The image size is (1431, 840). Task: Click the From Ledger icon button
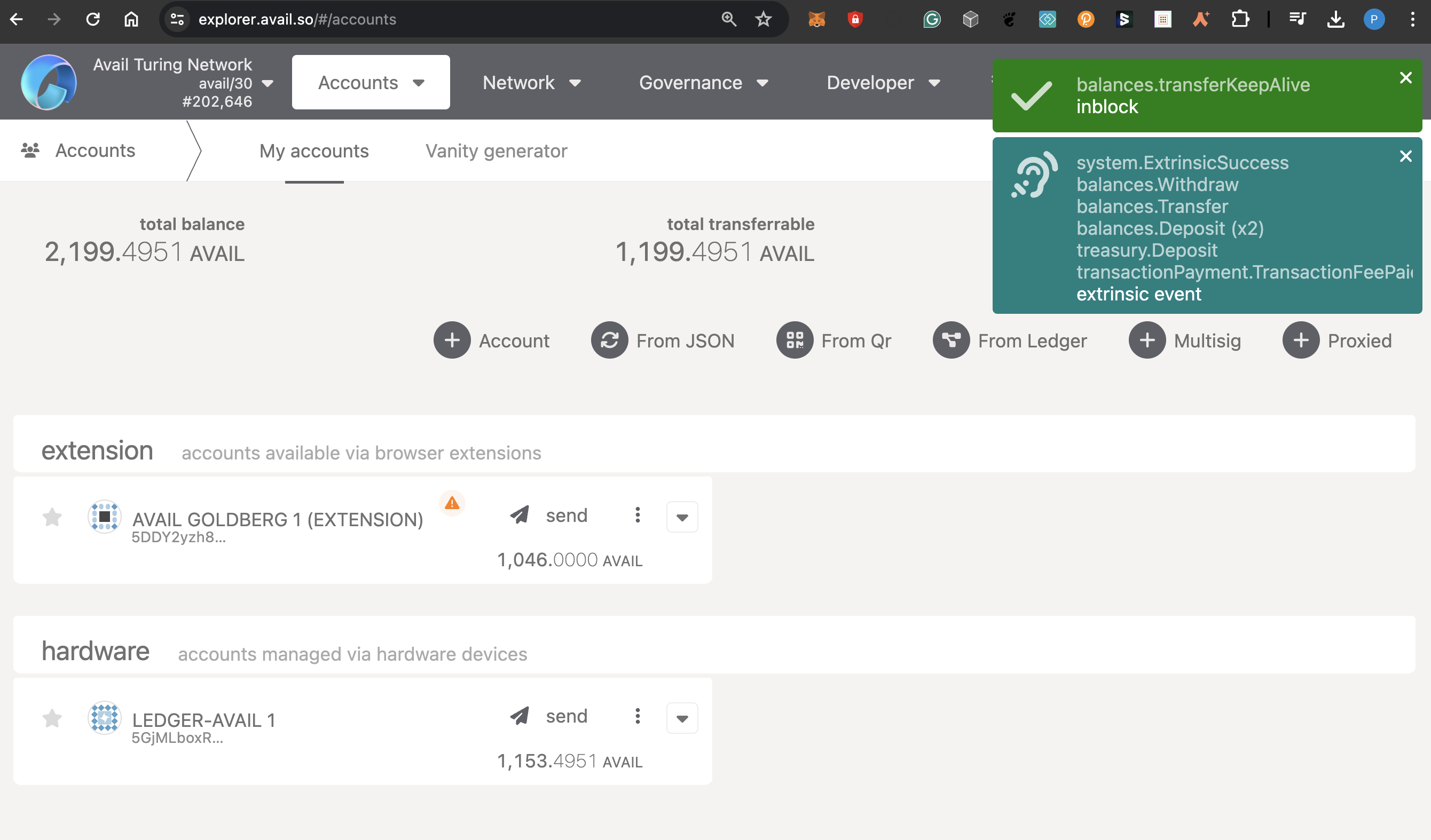tap(951, 340)
